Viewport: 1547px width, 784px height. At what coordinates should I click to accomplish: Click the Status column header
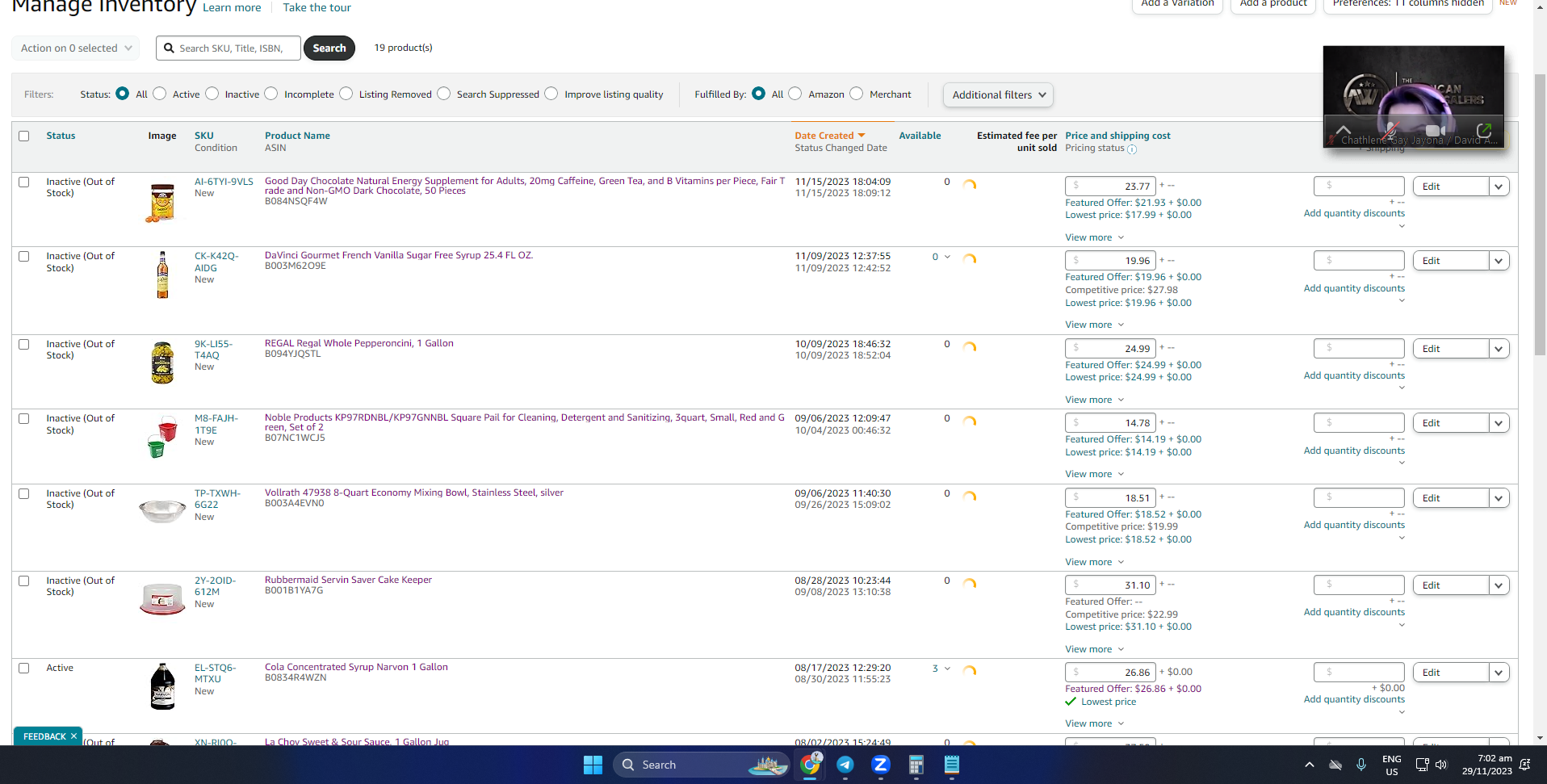coord(61,136)
